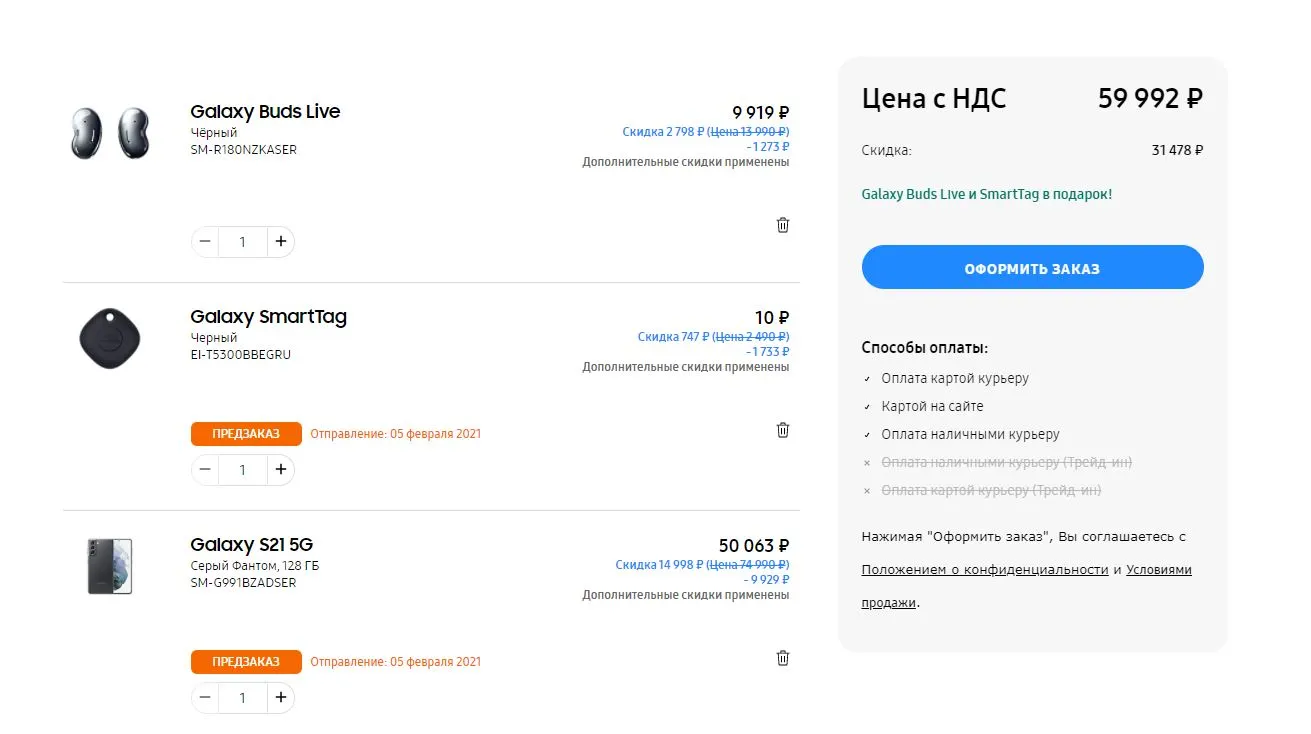Click SmartTag shipping date 05 февраля 2021
The height and width of the screenshot is (734, 1311).
coord(436,434)
